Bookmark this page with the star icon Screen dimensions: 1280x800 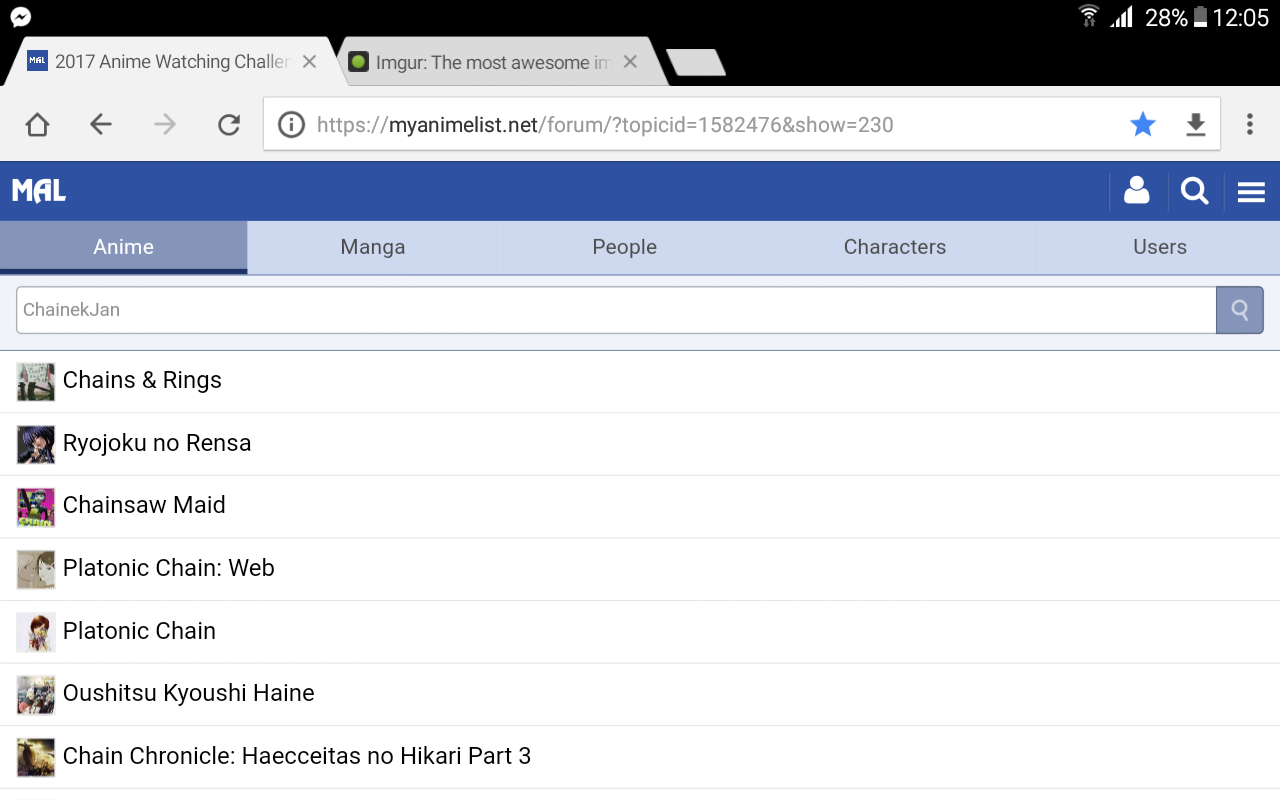point(1142,124)
